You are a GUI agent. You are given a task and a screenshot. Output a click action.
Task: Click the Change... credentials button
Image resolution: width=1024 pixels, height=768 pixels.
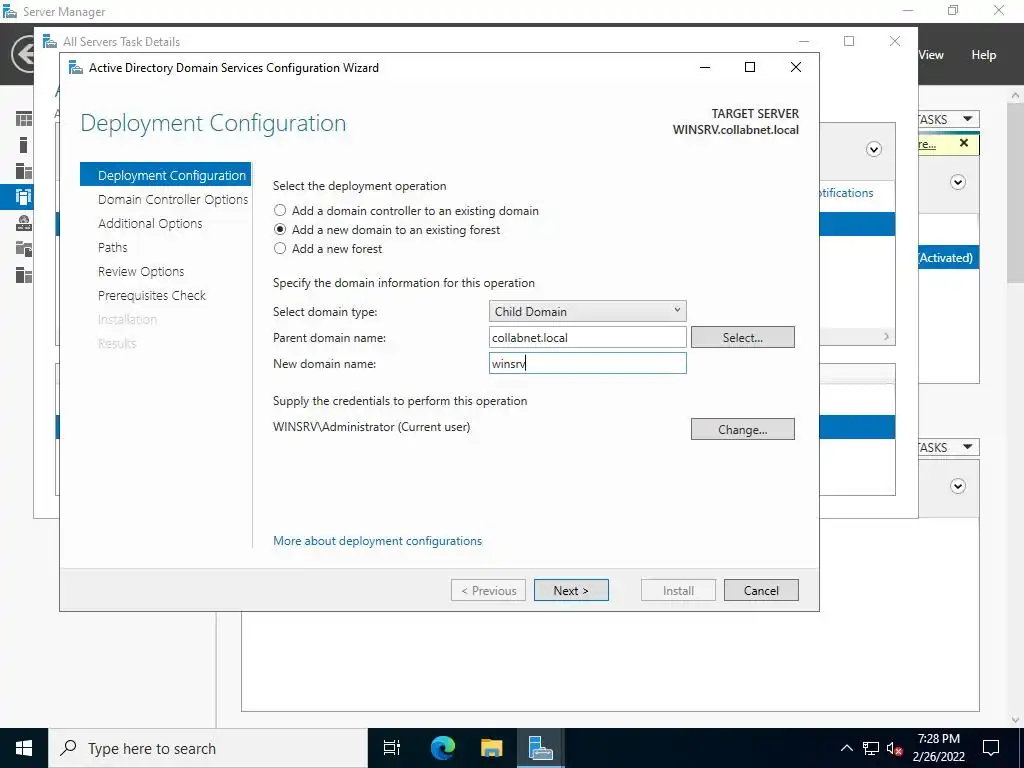click(x=743, y=429)
